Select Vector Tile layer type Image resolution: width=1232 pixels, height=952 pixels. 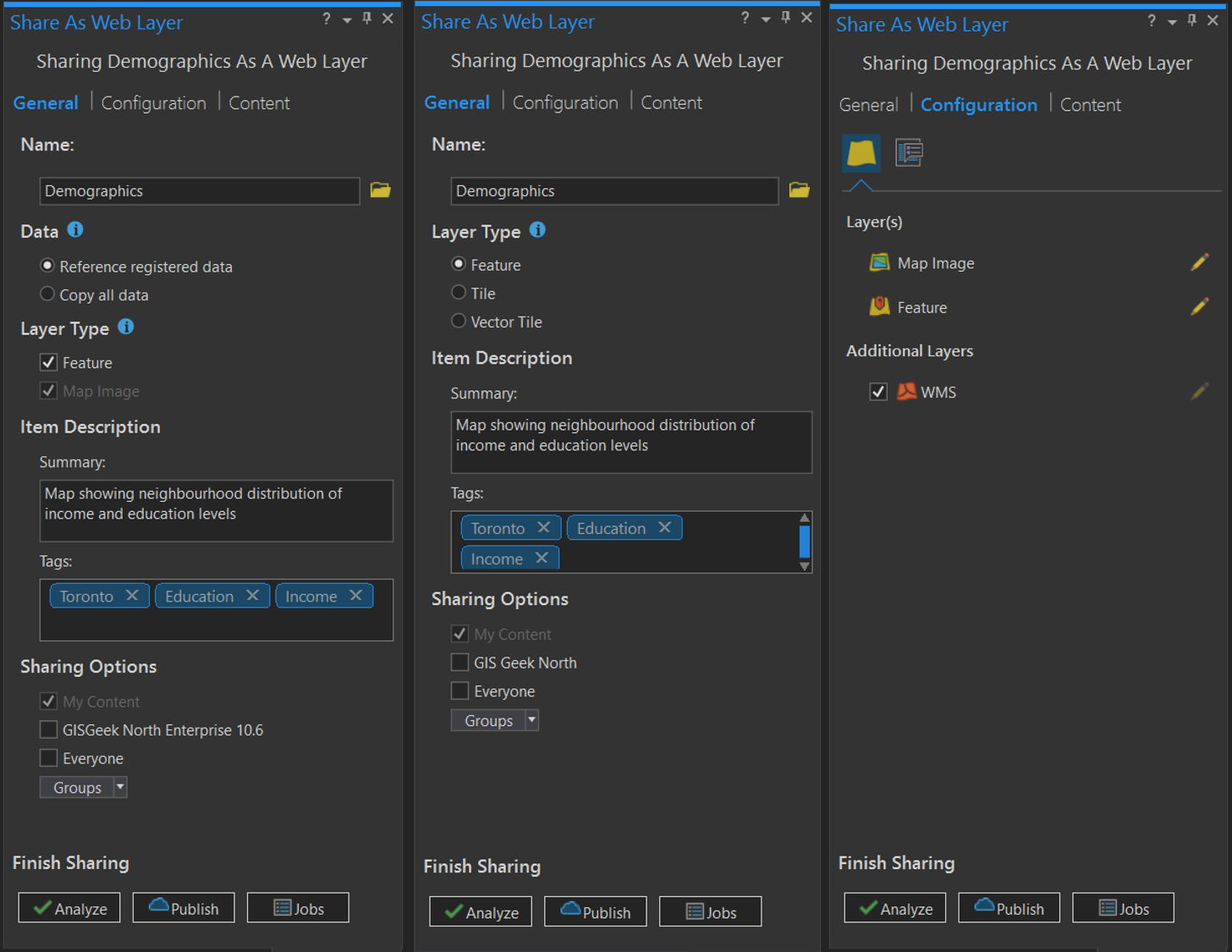coord(459,321)
